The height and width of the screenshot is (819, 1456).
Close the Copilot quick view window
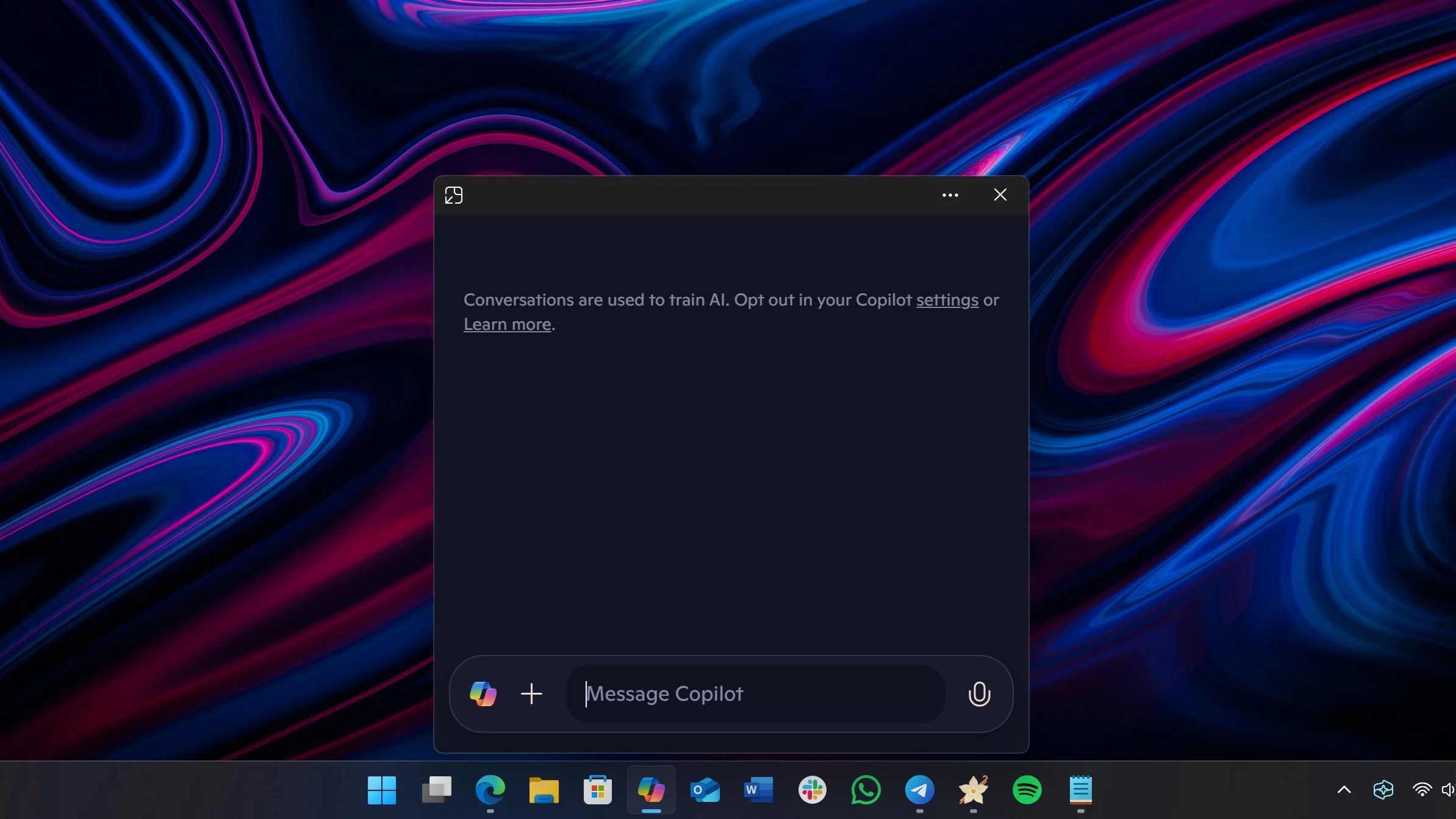pyautogui.click(x=1000, y=195)
